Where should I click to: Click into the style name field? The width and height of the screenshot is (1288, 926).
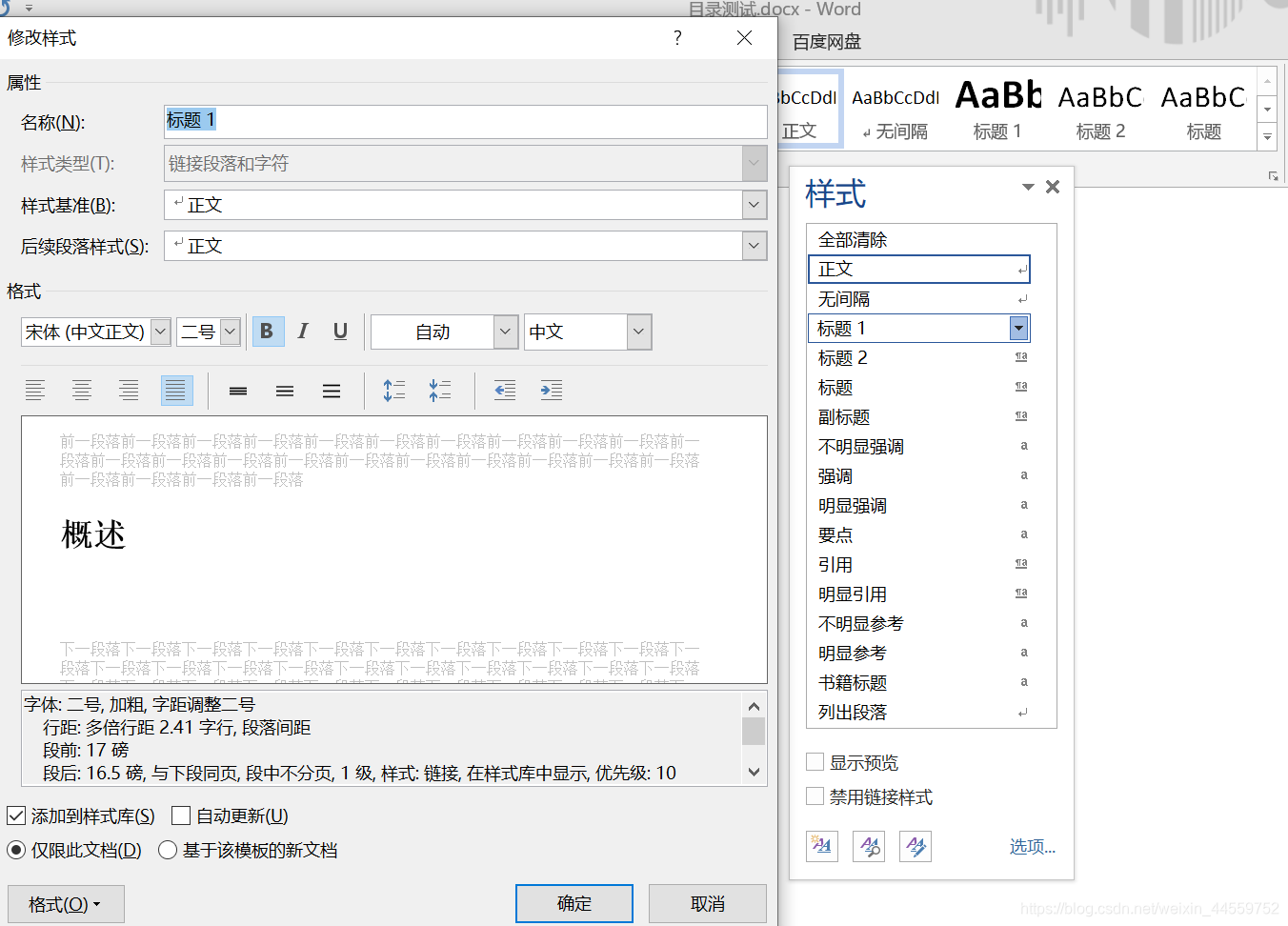(466, 121)
